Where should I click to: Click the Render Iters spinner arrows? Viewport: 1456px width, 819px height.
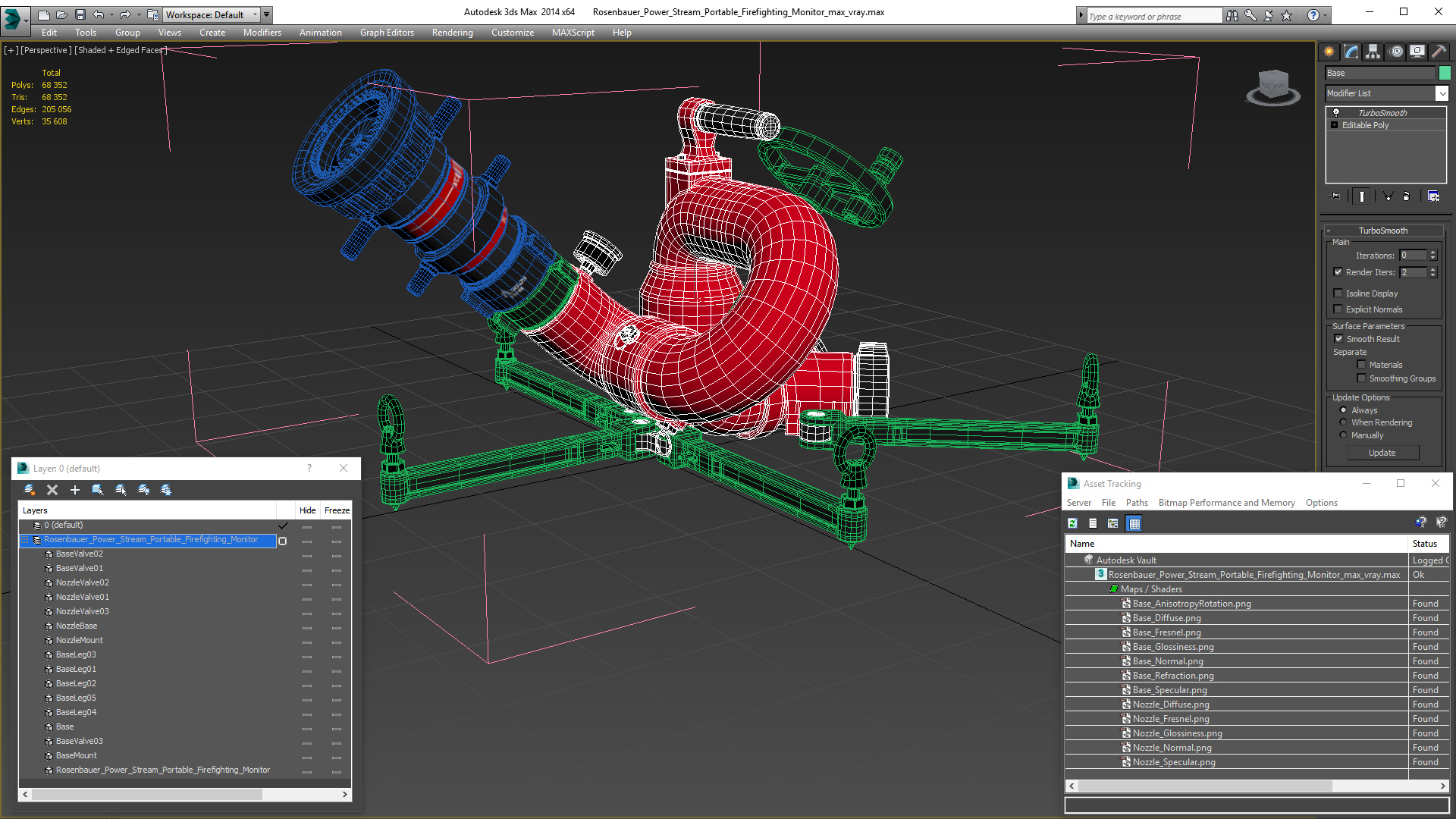pos(1432,272)
